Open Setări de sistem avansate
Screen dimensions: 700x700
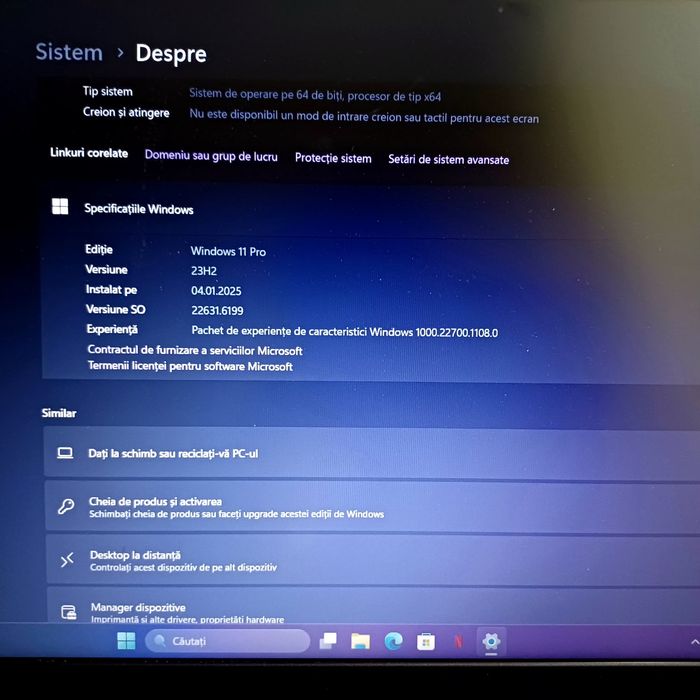tap(448, 159)
